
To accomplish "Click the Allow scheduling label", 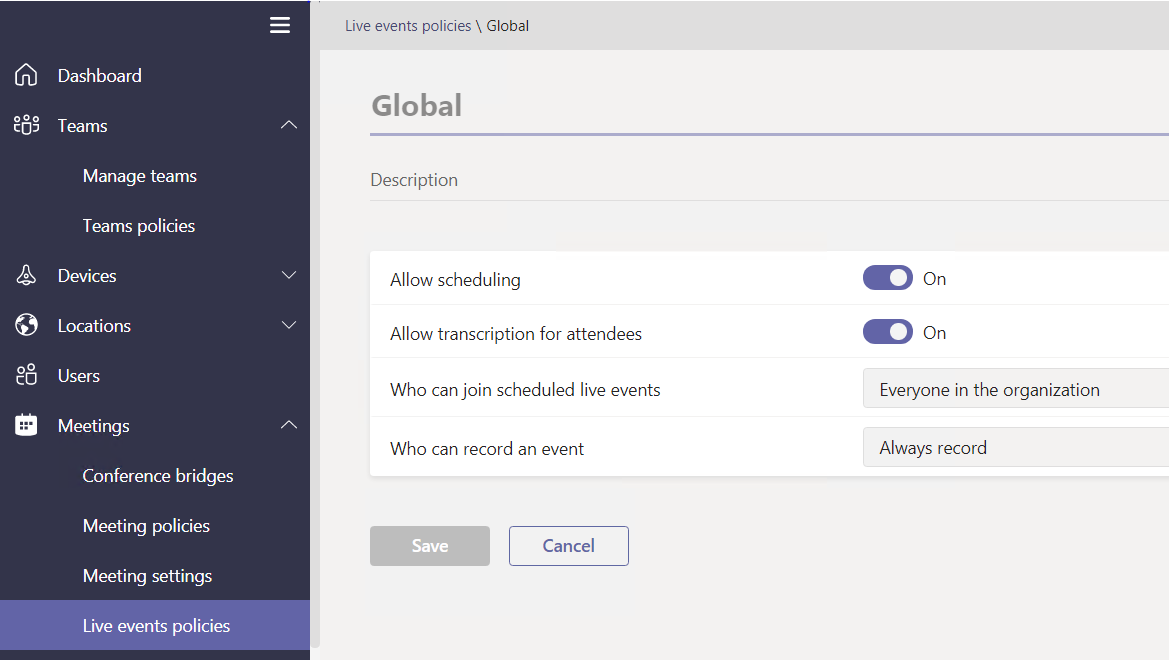I will pos(456,280).
